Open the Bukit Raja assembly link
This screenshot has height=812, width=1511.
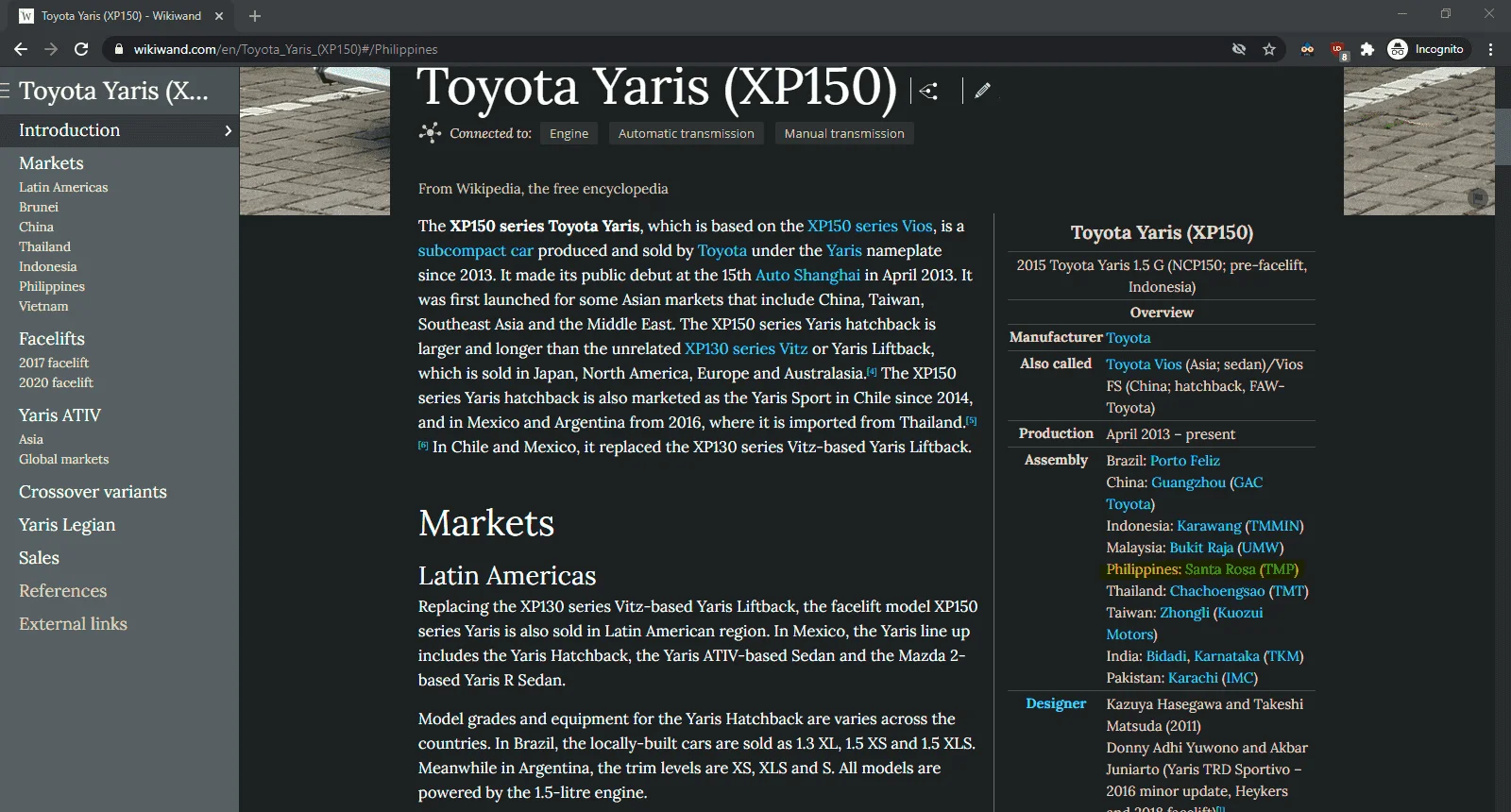pyautogui.click(x=1201, y=548)
